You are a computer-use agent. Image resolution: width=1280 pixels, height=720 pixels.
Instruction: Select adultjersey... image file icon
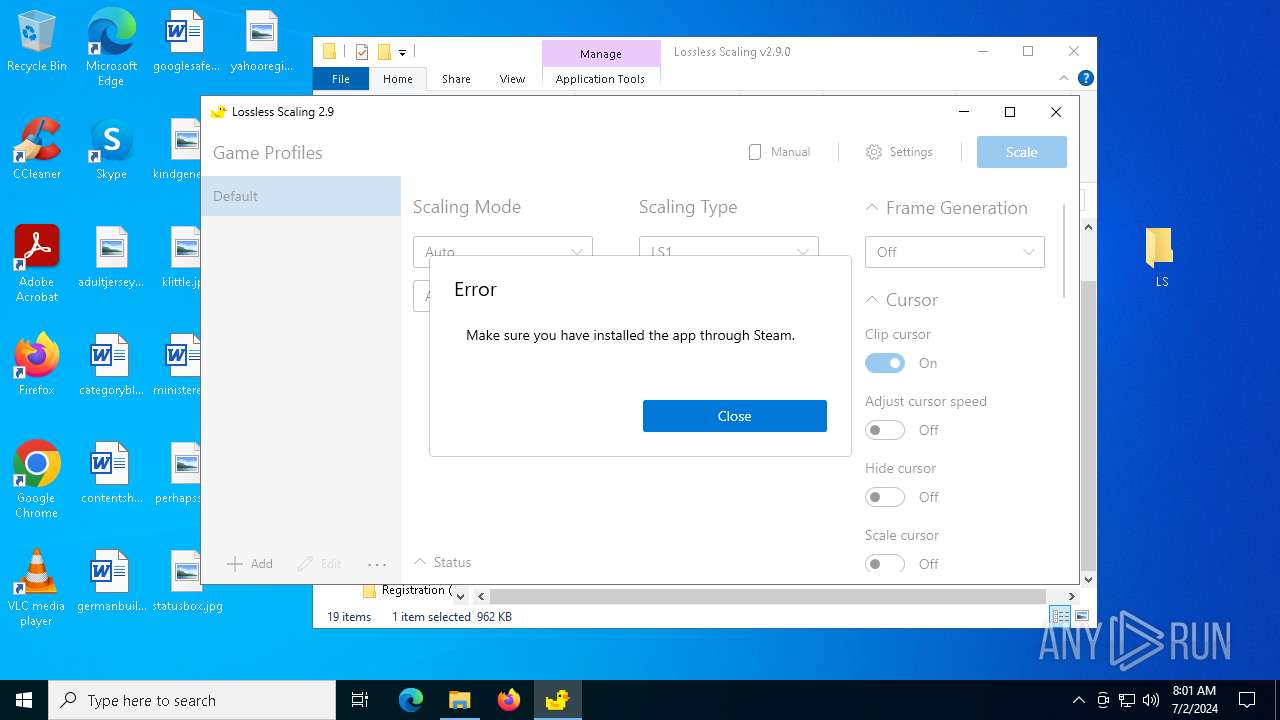111,257
